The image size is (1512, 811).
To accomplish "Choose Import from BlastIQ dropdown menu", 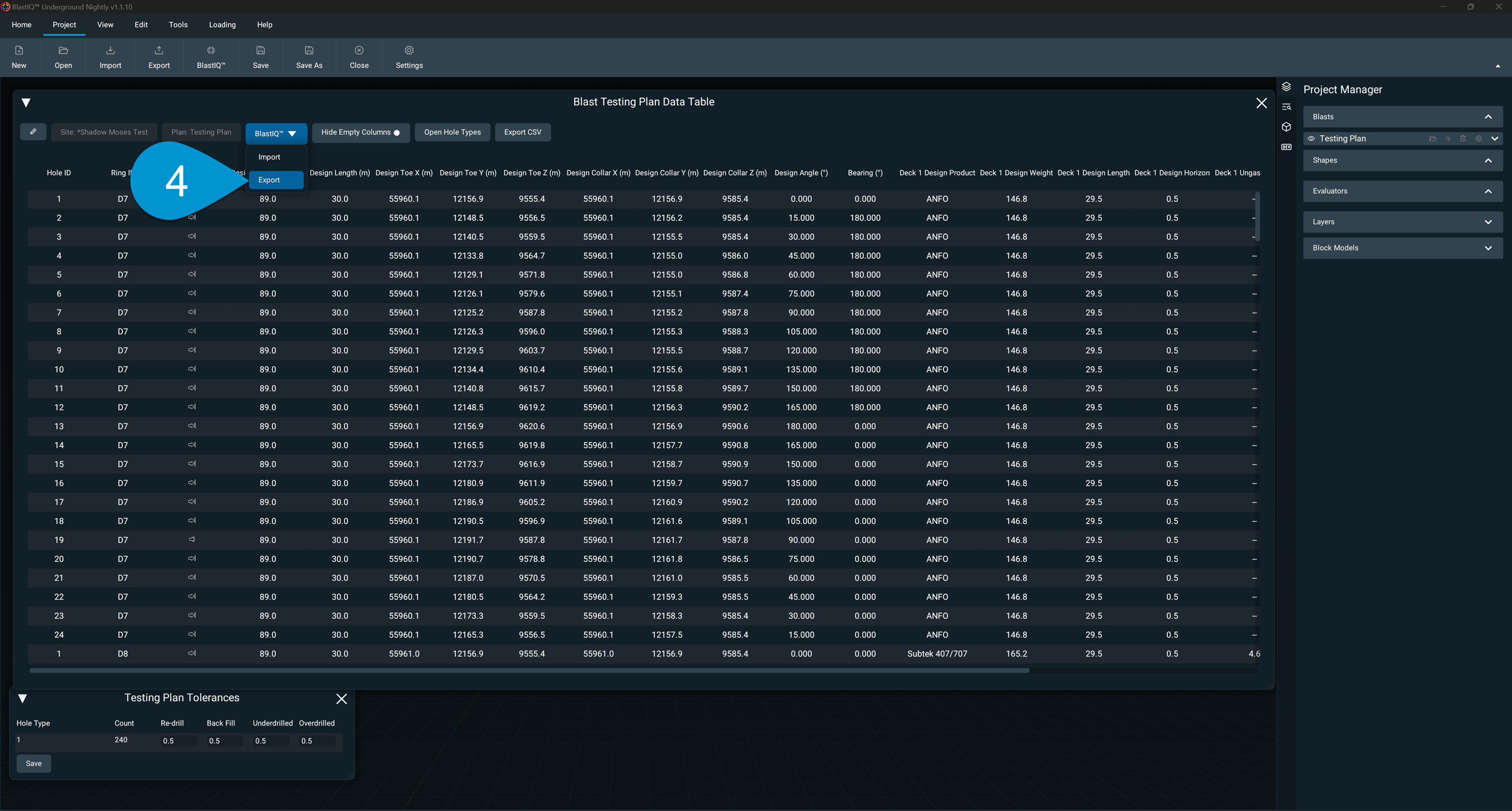I will coord(276,157).
